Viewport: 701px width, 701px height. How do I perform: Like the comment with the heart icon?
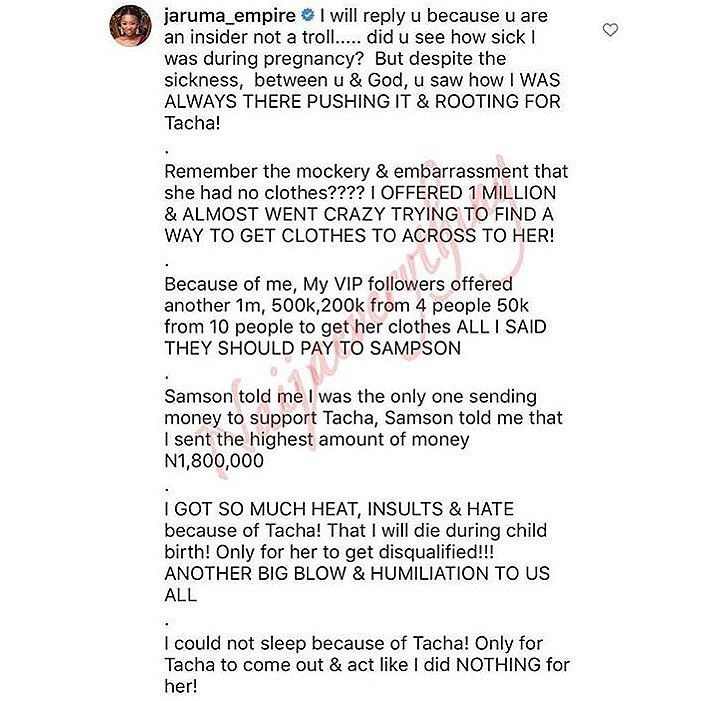click(x=609, y=31)
